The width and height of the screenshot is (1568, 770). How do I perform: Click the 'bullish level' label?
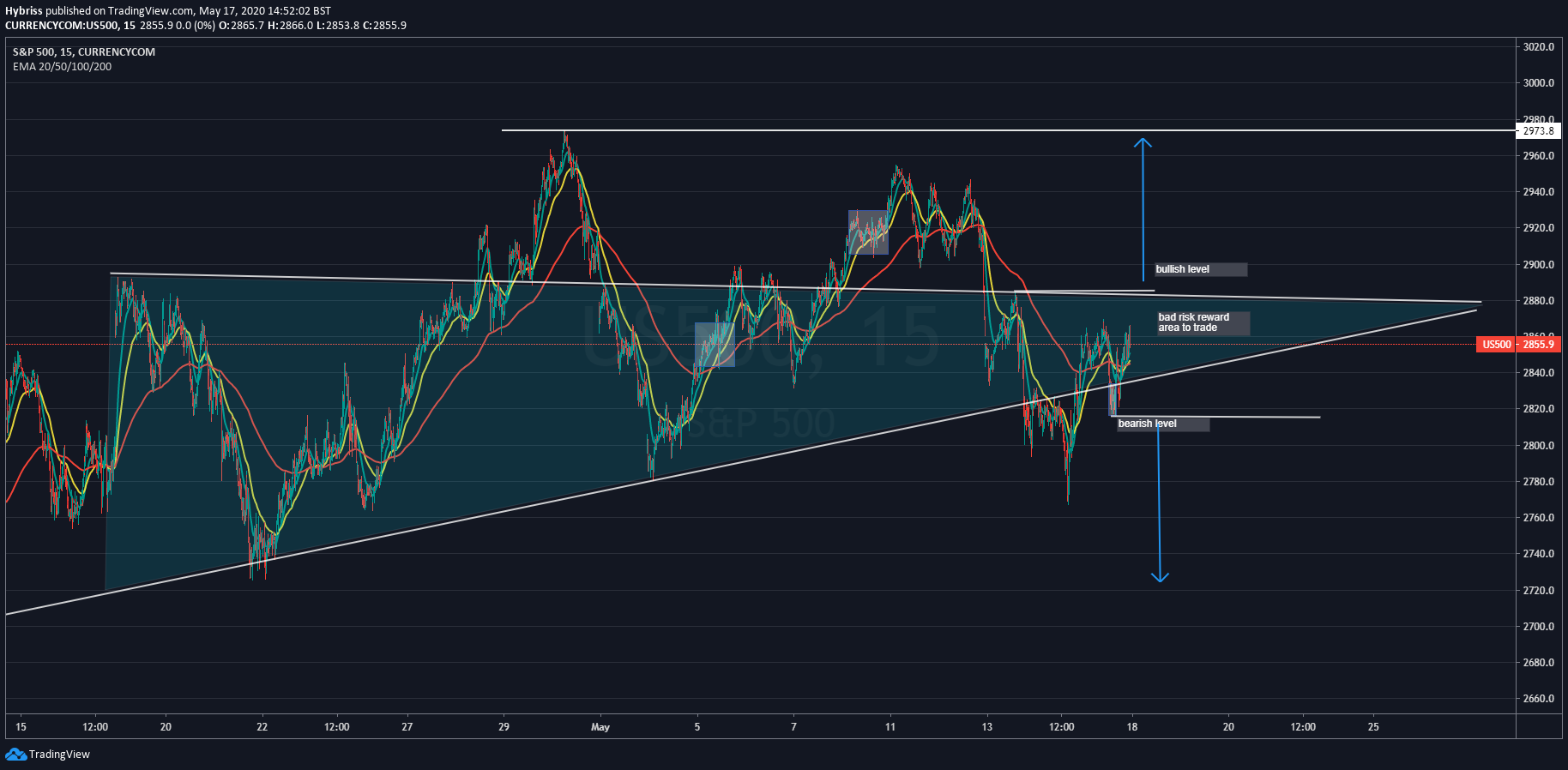pos(1201,269)
